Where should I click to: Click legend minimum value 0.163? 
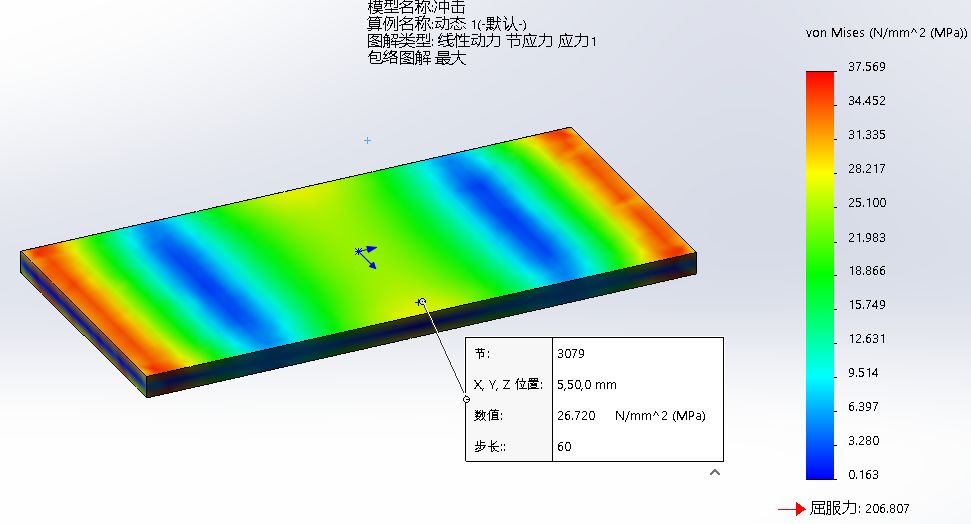click(863, 474)
